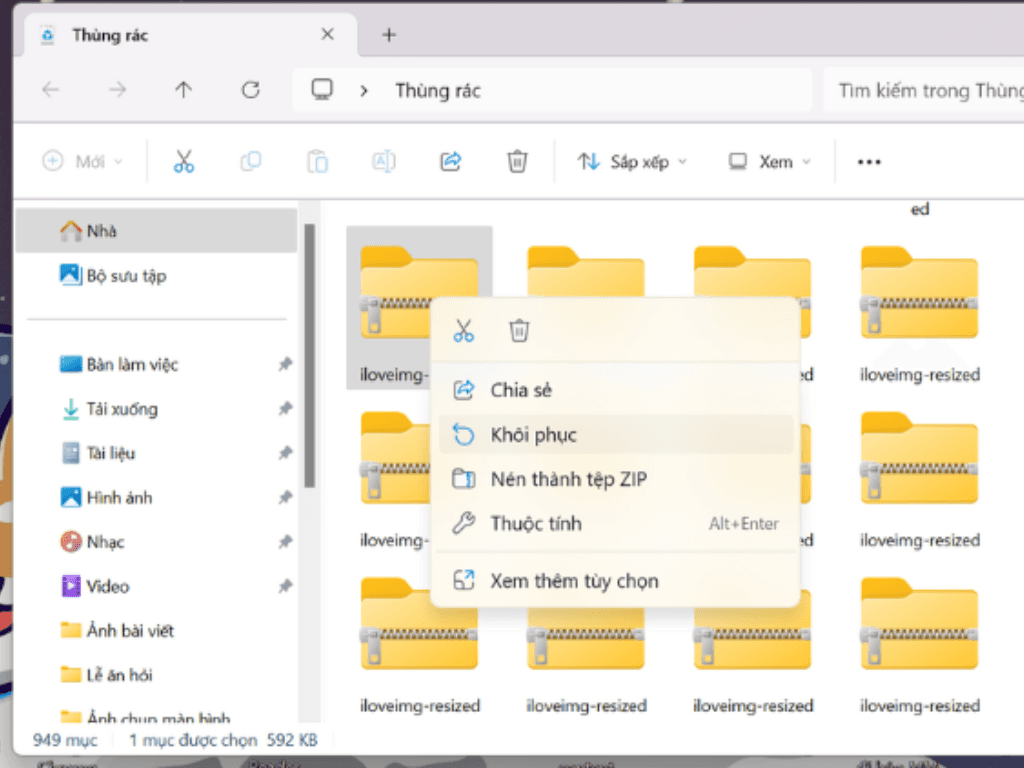1024x768 pixels.
Task: Click the Share icon in the toolbar
Action: 450,161
